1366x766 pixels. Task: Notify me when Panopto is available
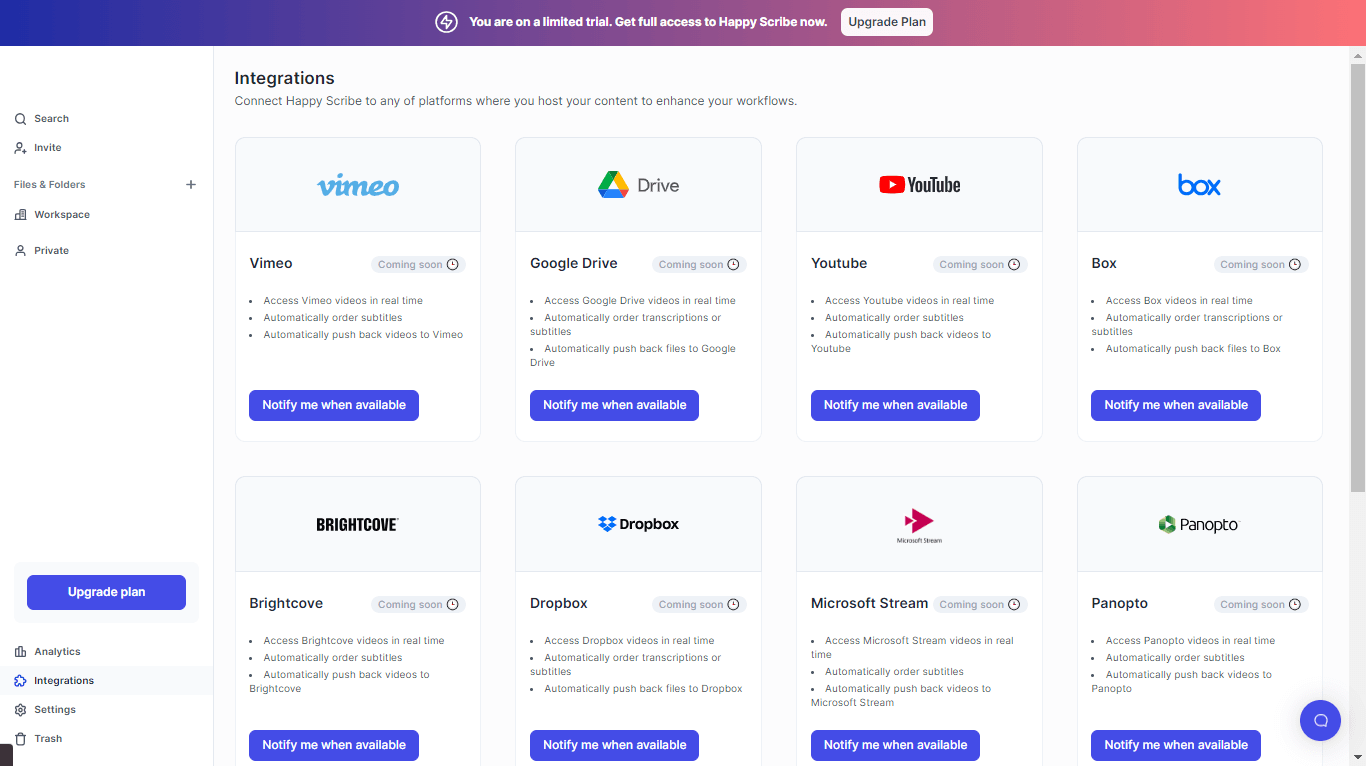[x=1176, y=745]
